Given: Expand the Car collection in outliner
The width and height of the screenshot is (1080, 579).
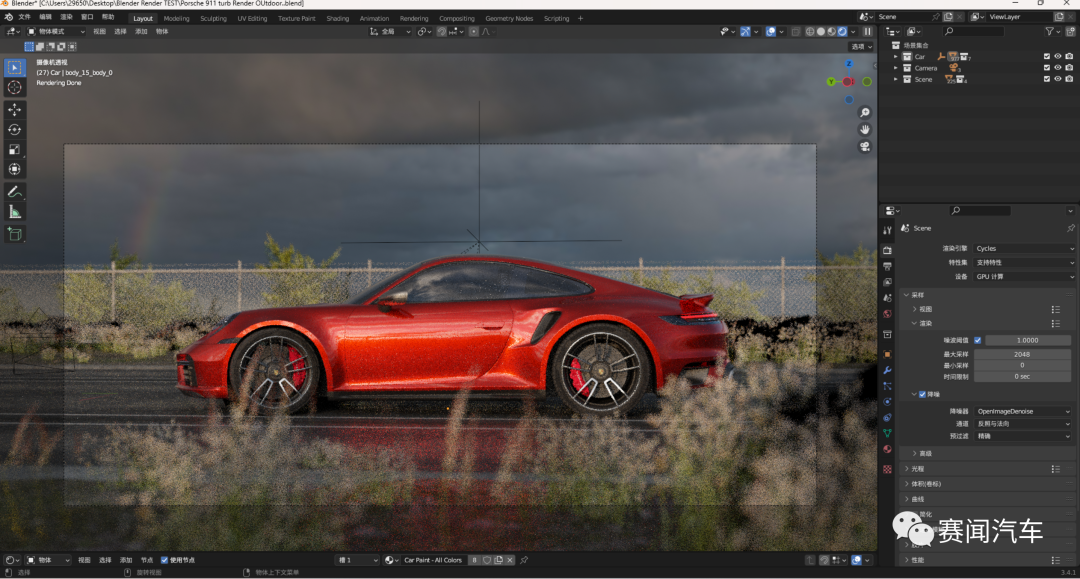Looking at the screenshot, I should tap(895, 56).
